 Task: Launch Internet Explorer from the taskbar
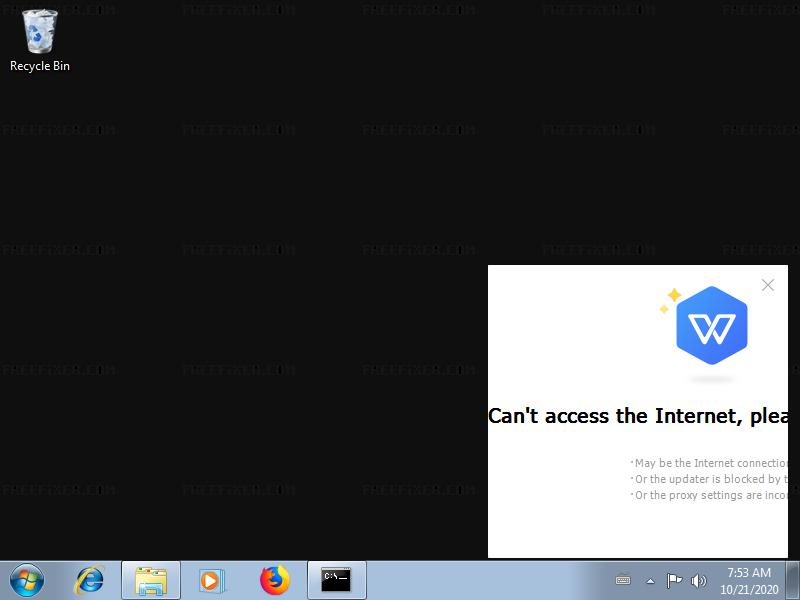point(90,580)
